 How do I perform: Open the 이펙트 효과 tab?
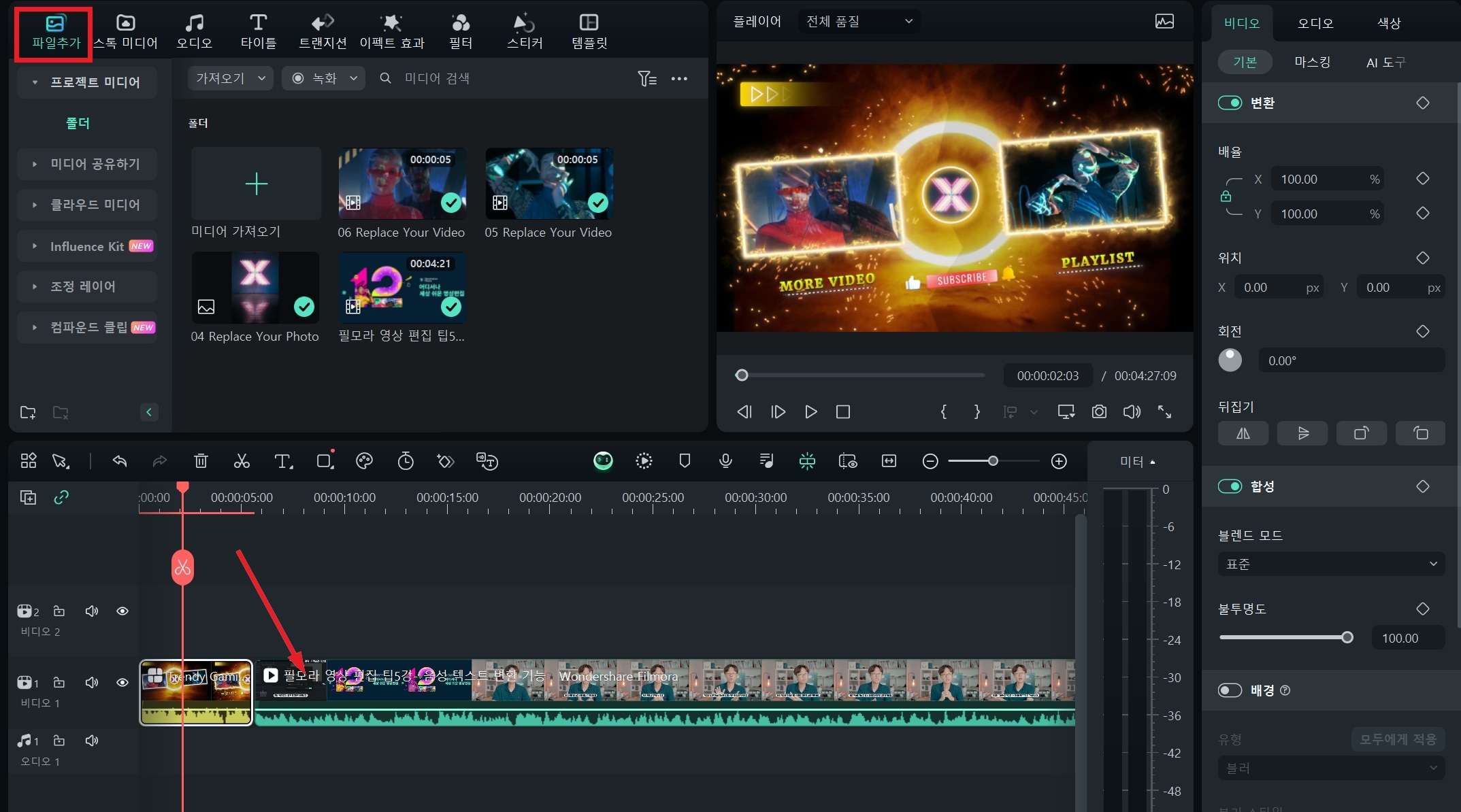392,32
